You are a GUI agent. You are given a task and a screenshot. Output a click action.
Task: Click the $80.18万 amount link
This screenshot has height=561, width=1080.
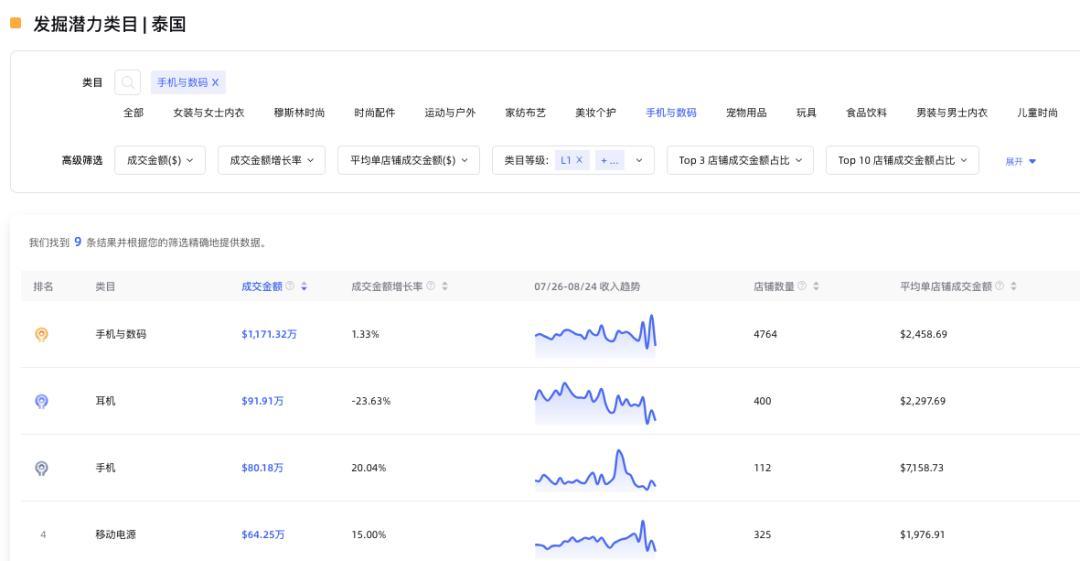tap(262, 468)
